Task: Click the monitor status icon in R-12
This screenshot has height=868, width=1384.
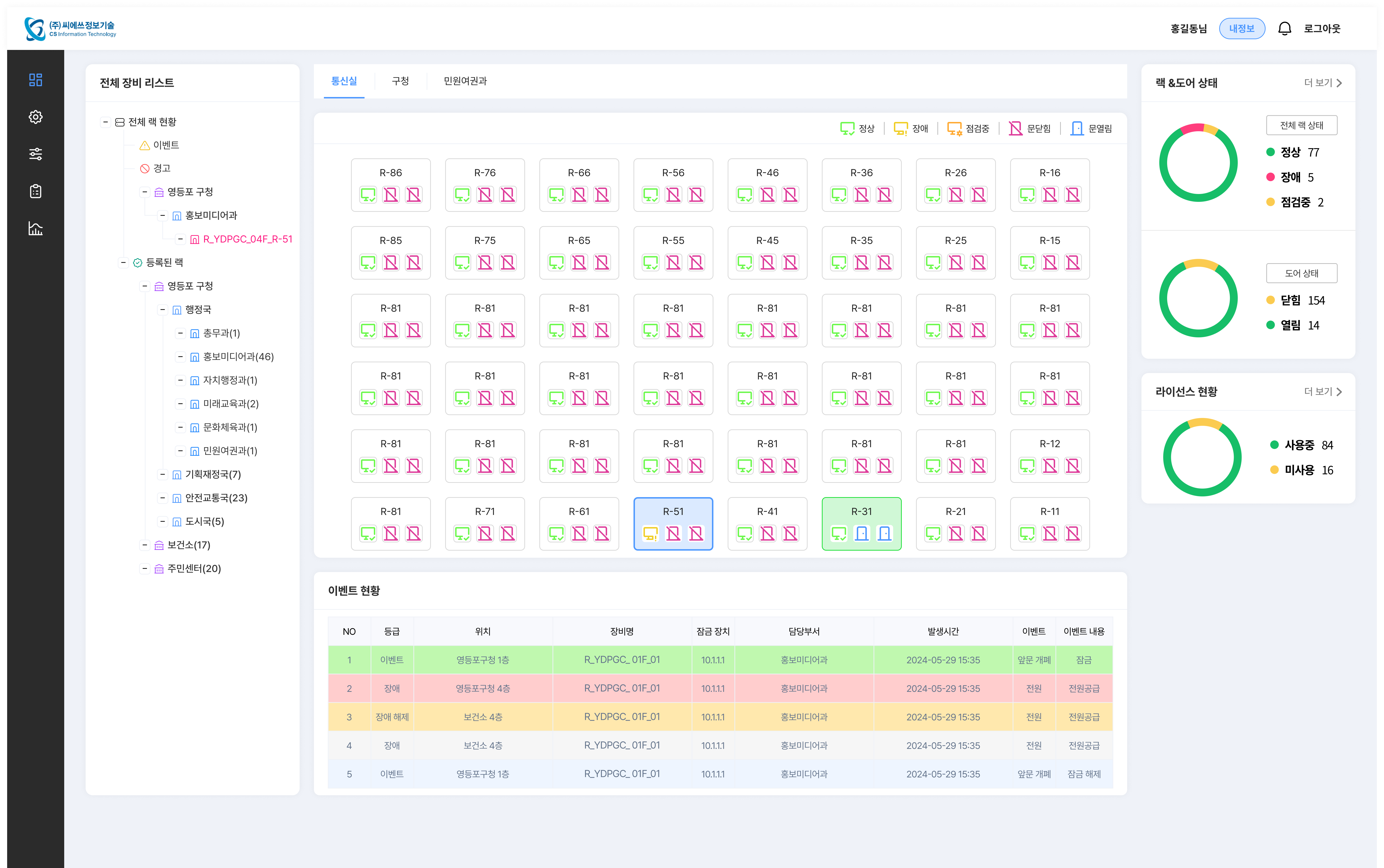Action: 1027,466
